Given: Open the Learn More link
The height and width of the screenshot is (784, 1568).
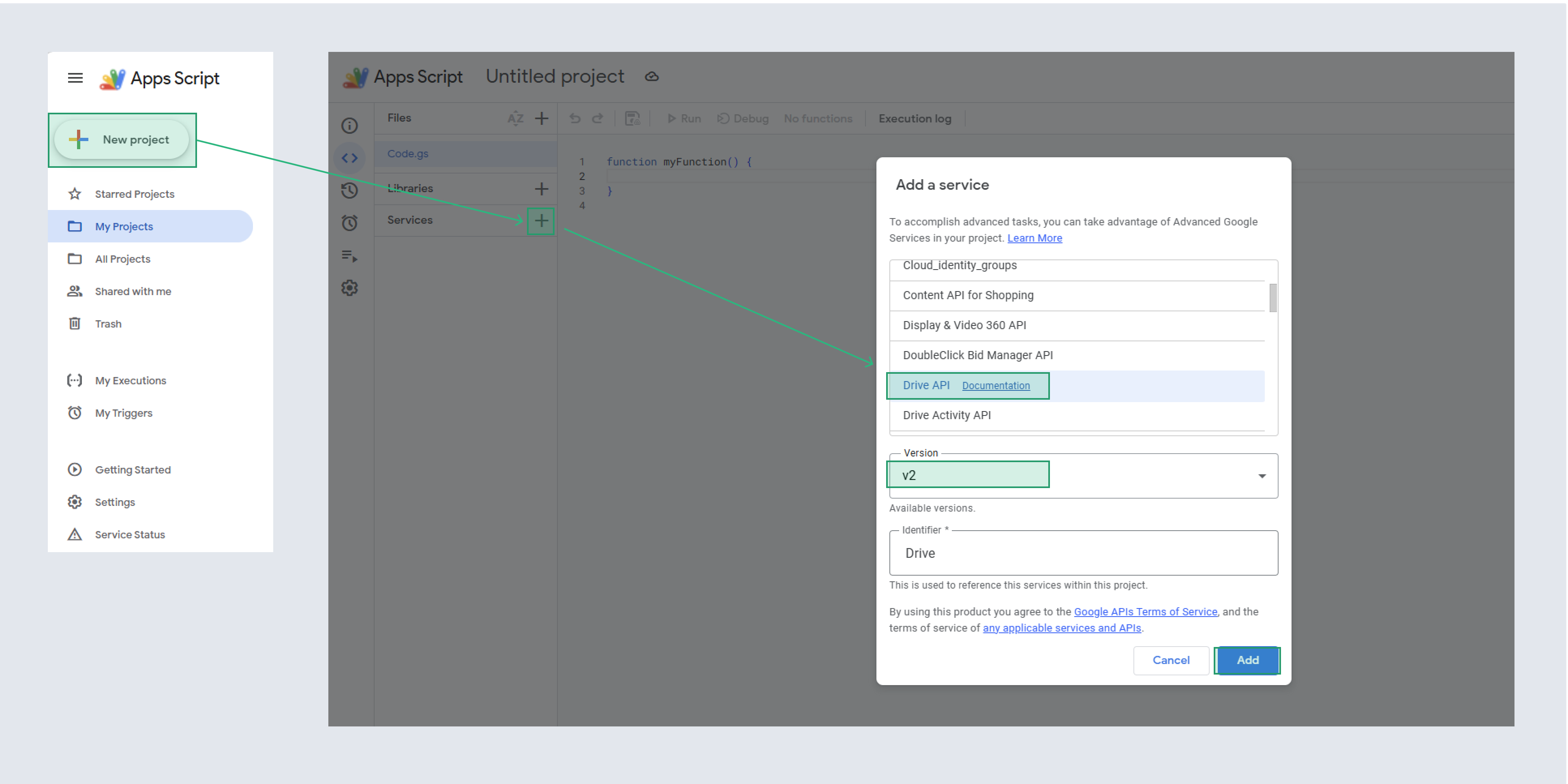Looking at the screenshot, I should 1034,238.
